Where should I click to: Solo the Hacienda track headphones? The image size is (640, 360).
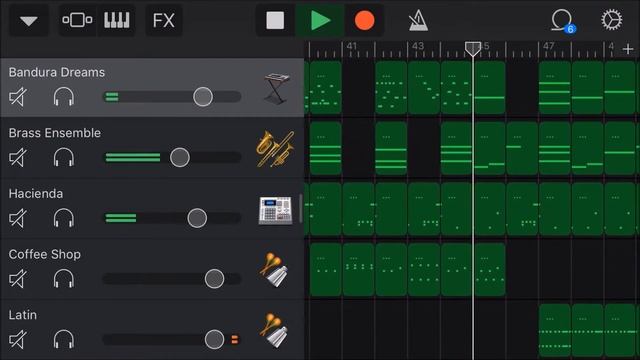point(64,218)
